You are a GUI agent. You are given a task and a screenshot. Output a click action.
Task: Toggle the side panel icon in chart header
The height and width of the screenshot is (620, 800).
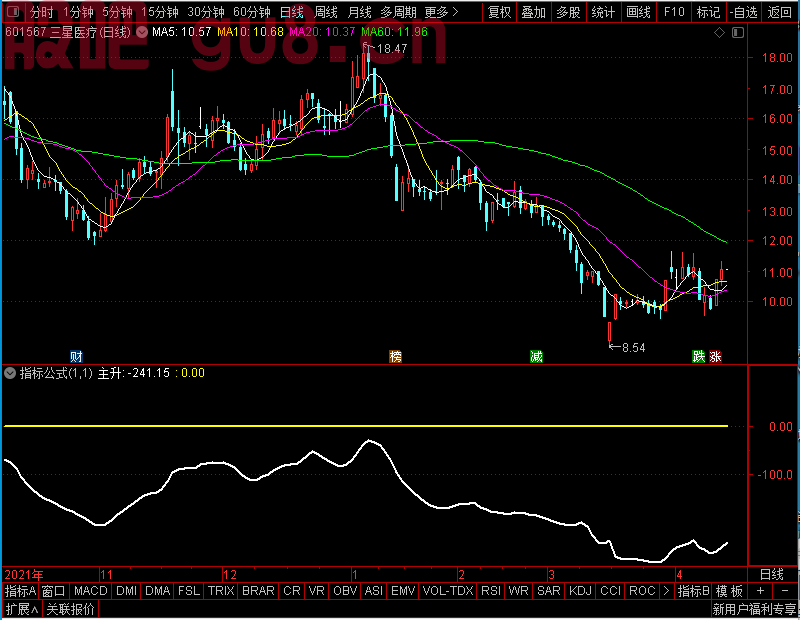(x=738, y=33)
